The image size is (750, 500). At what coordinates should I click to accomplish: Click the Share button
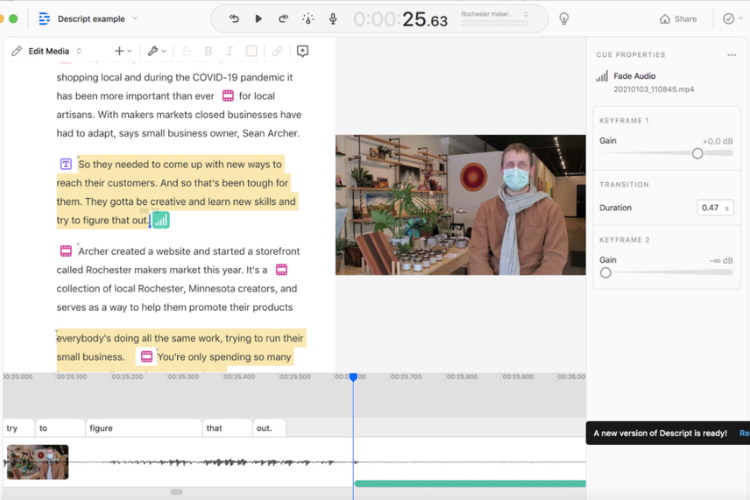click(x=678, y=19)
